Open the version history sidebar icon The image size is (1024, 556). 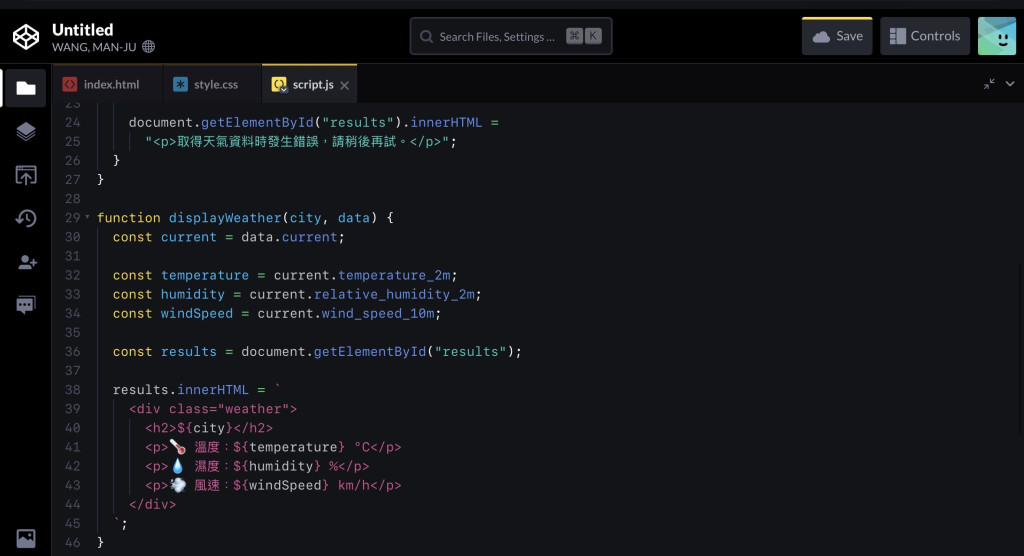[x=25, y=218]
